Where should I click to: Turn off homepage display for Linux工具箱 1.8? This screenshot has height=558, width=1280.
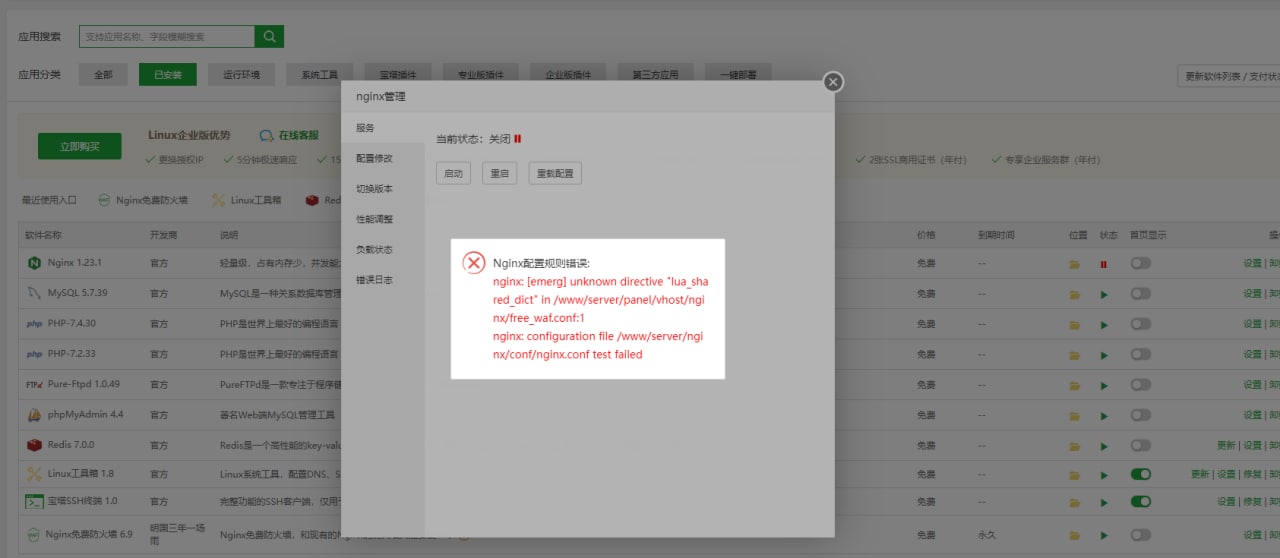(1140, 473)
